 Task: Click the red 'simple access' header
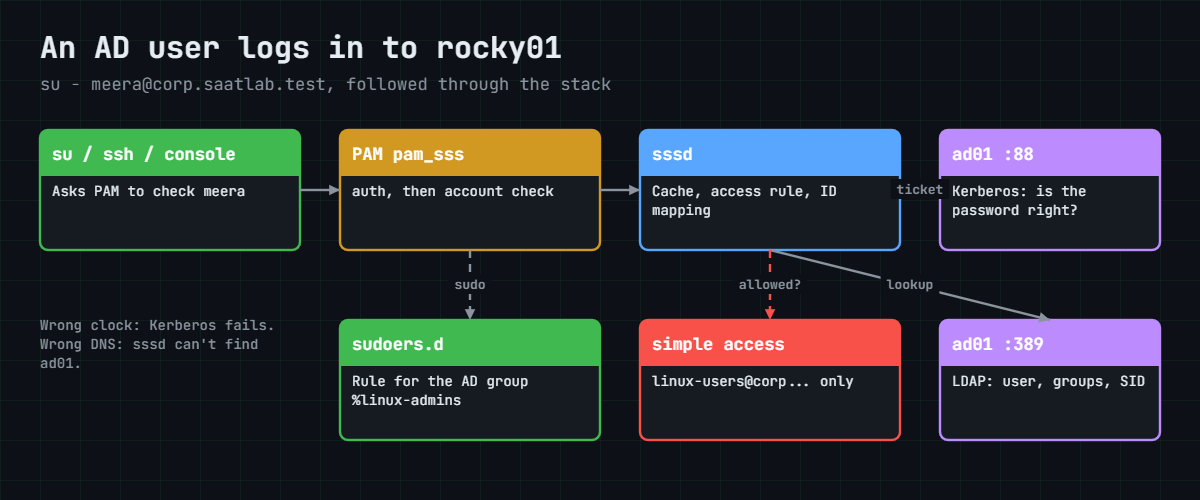[770, 344]
